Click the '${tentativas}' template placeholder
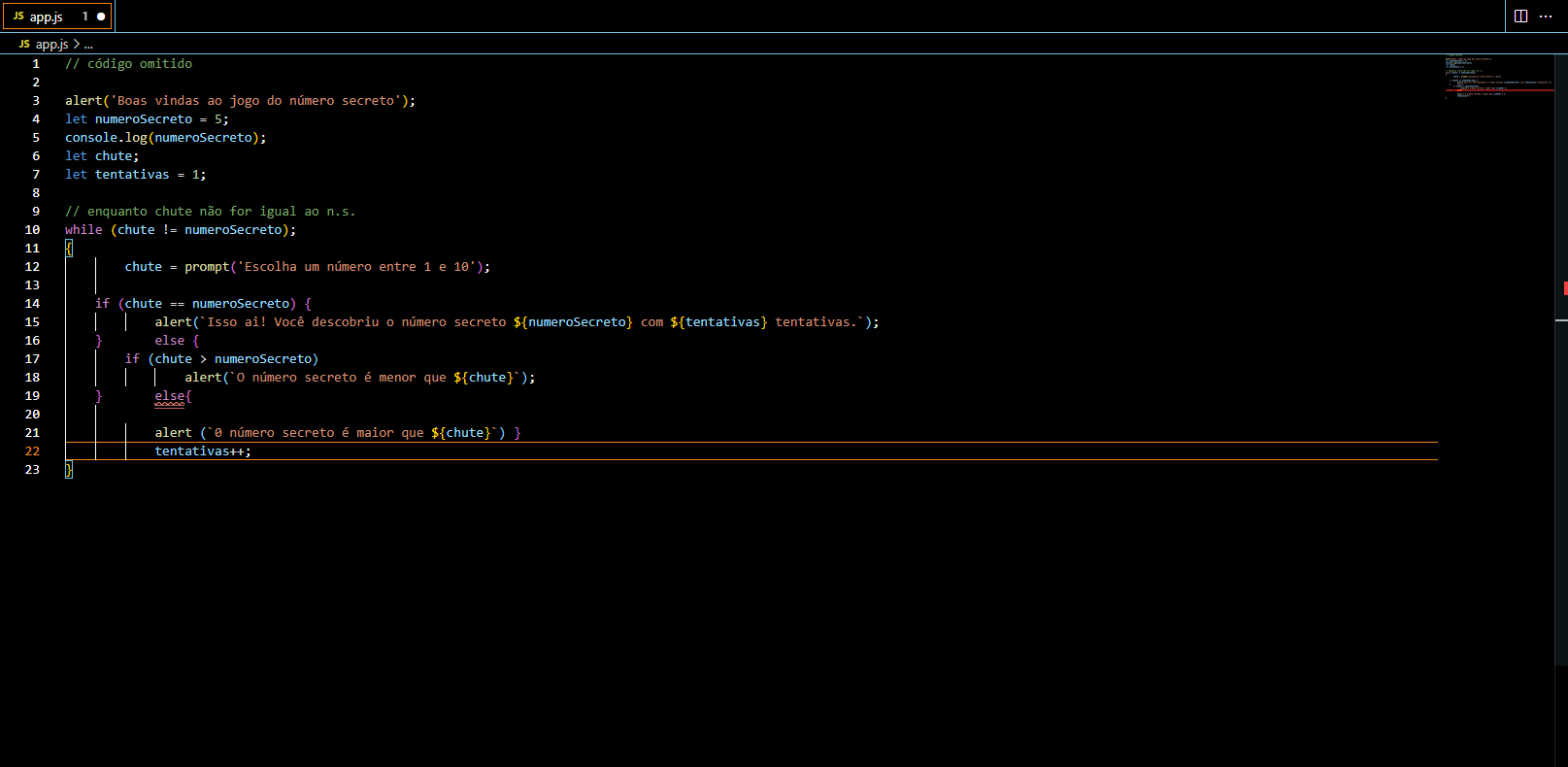The height and width of the screenshot is (767, 1568). [718, 322]
